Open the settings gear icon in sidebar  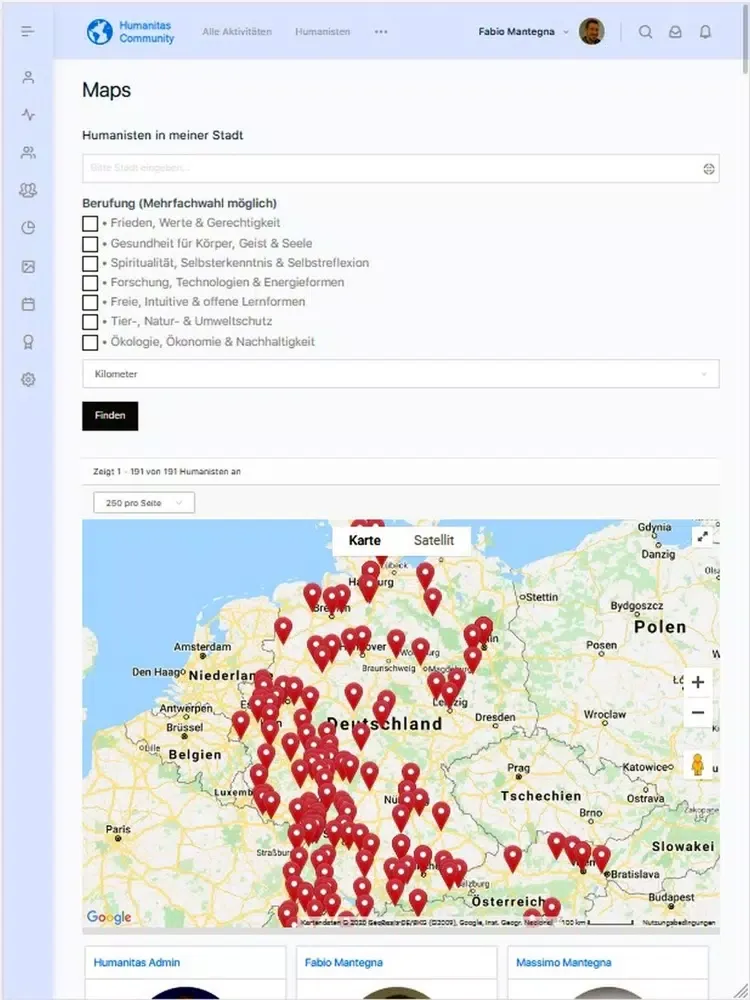pos(28,379)
